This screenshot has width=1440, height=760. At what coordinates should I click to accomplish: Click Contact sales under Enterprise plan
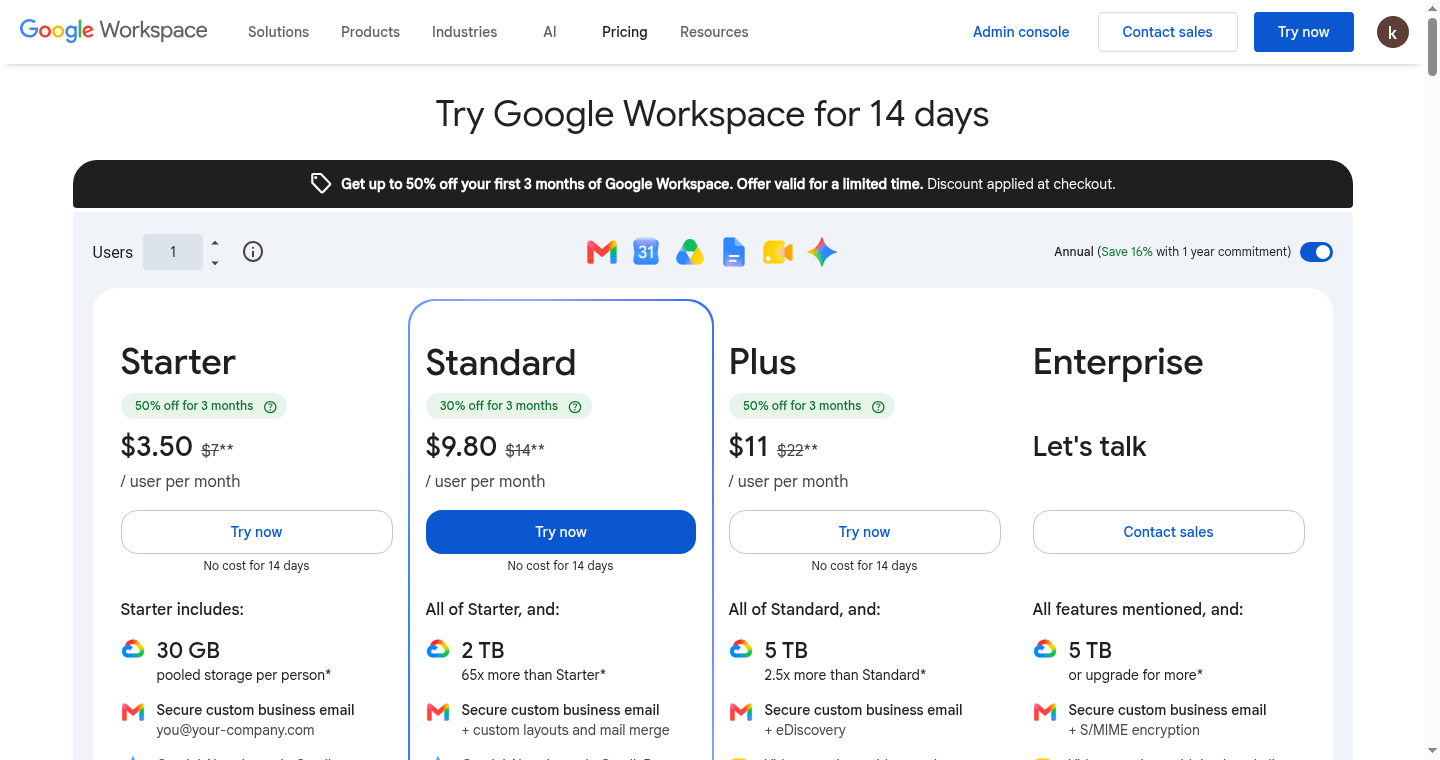click(x=1169, y=532)
